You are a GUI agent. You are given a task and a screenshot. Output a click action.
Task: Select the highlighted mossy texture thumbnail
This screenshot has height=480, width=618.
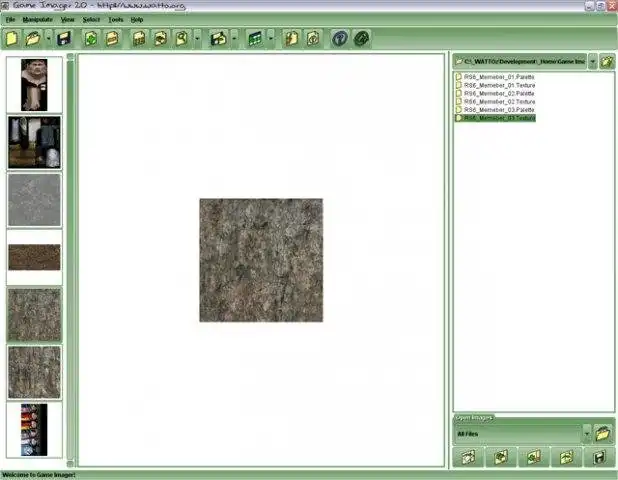pos(34,315)
